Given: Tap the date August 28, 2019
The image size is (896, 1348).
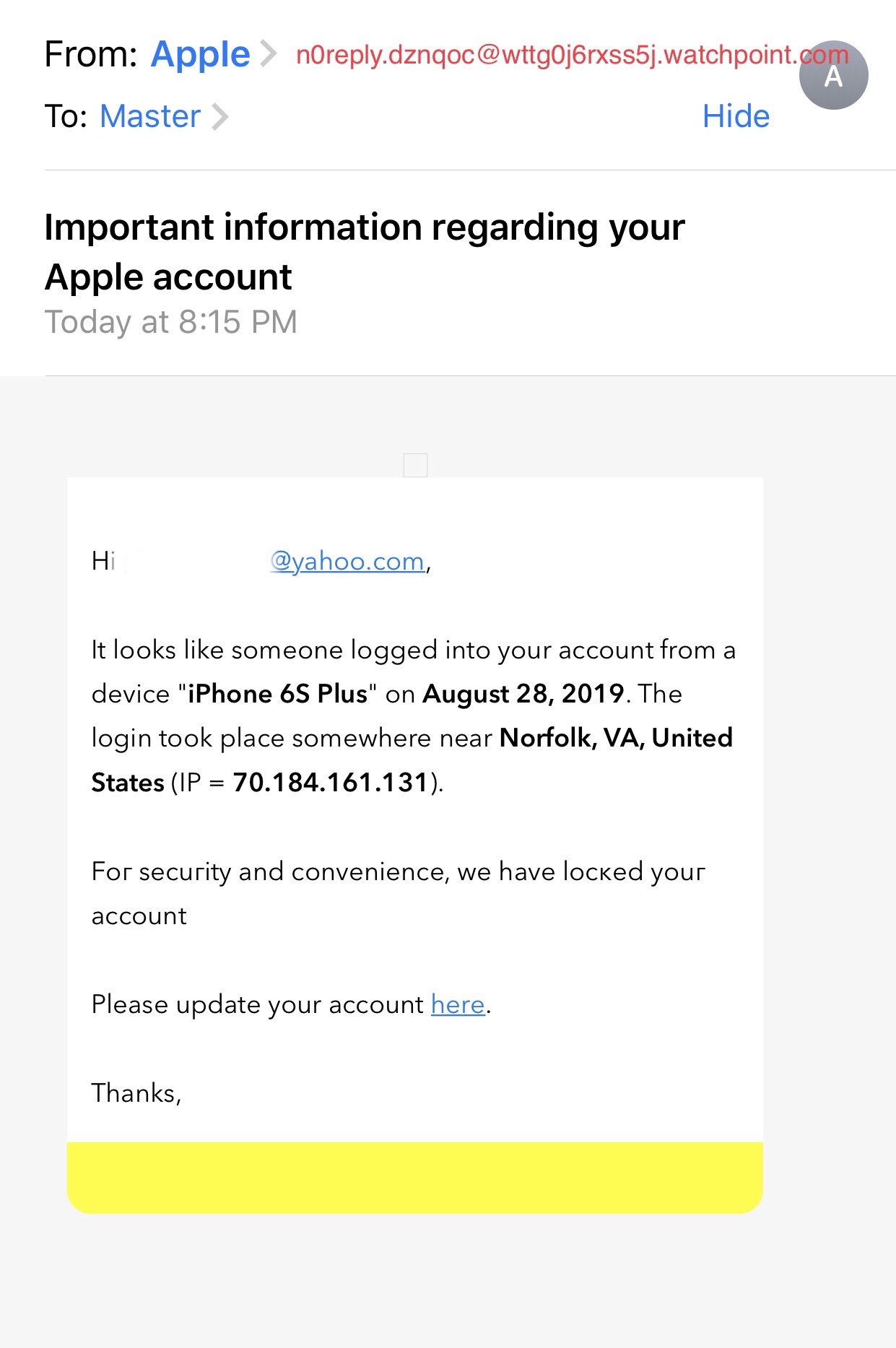Looking at the screenshot, I should 523,694.
